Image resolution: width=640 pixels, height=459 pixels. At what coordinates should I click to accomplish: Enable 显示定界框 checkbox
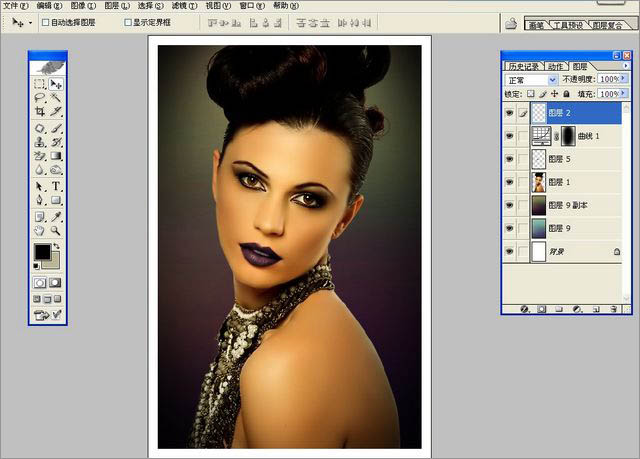click(127, 21)
